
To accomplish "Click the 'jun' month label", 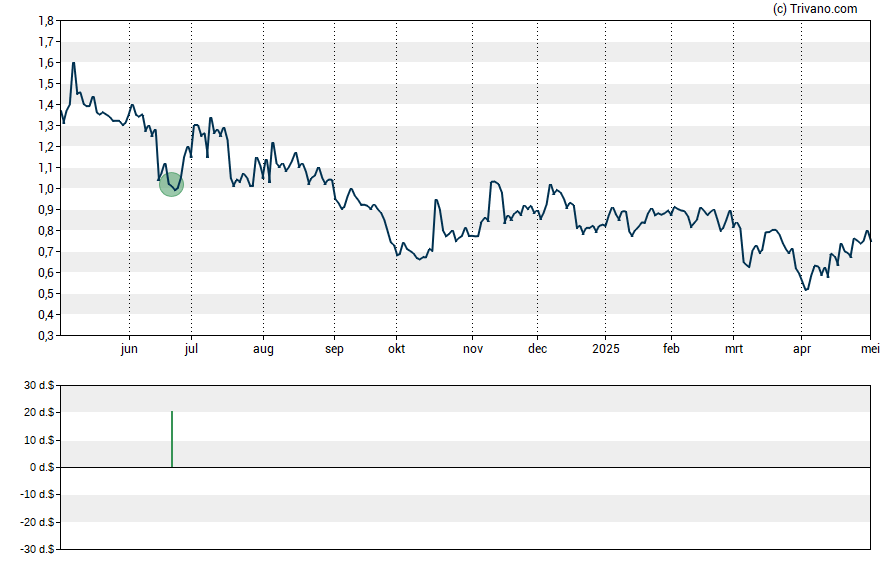I will [129, 349].
